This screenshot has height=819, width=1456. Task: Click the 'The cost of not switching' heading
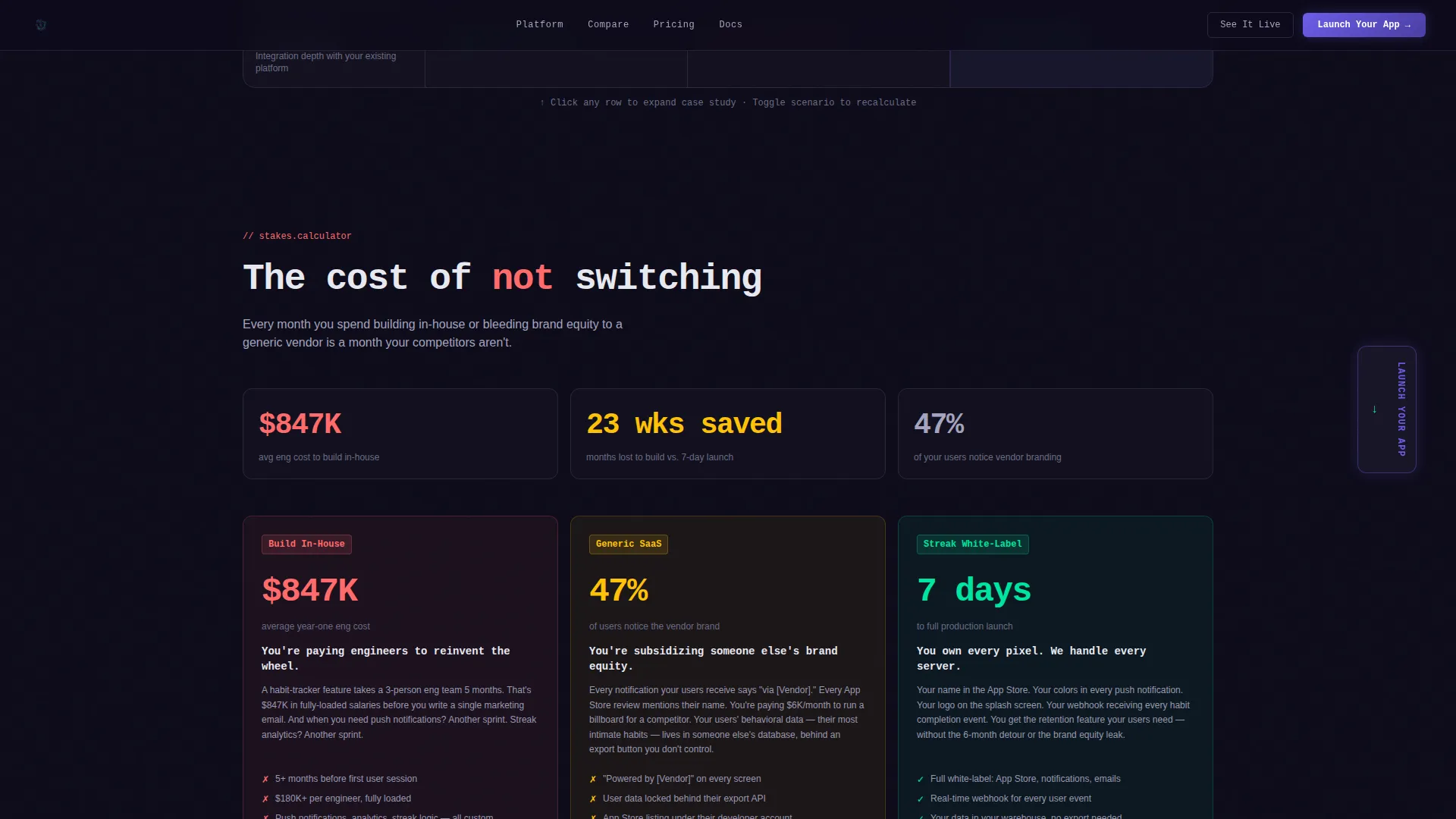coord(502,278)
